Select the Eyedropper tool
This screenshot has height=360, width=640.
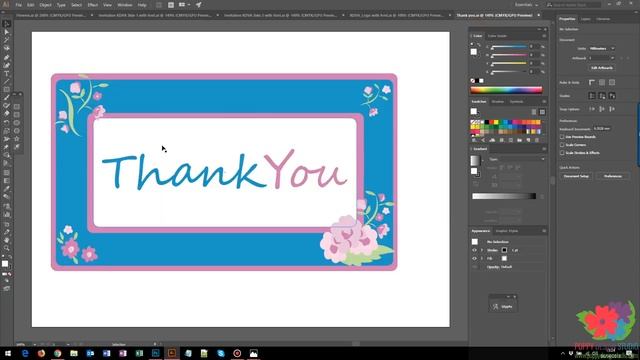click(x=7, y=189)
